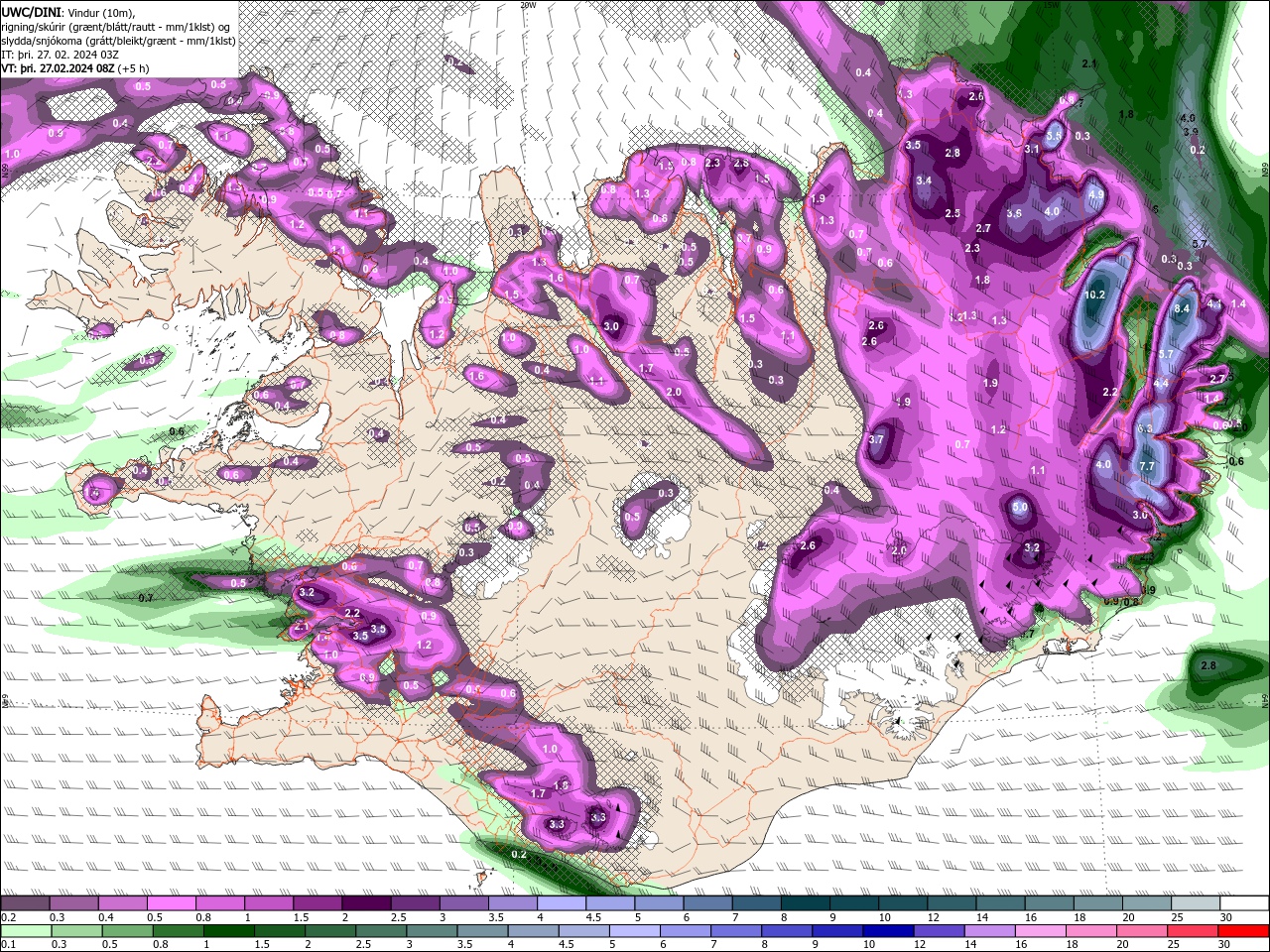Screen dimensions: 1270x952
Task: Click the 7.7 precipitation value on the map
Action: [1147, 466]
